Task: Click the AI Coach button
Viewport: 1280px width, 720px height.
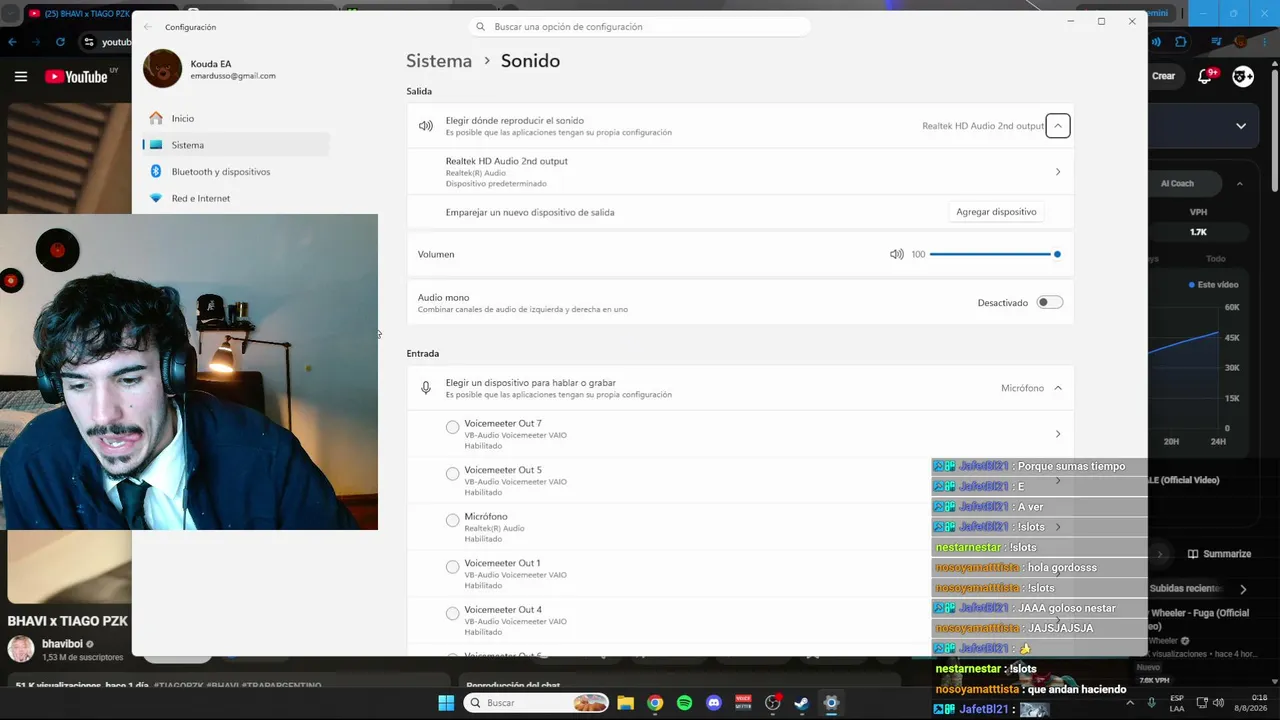Action: [x=1177, y=184]
